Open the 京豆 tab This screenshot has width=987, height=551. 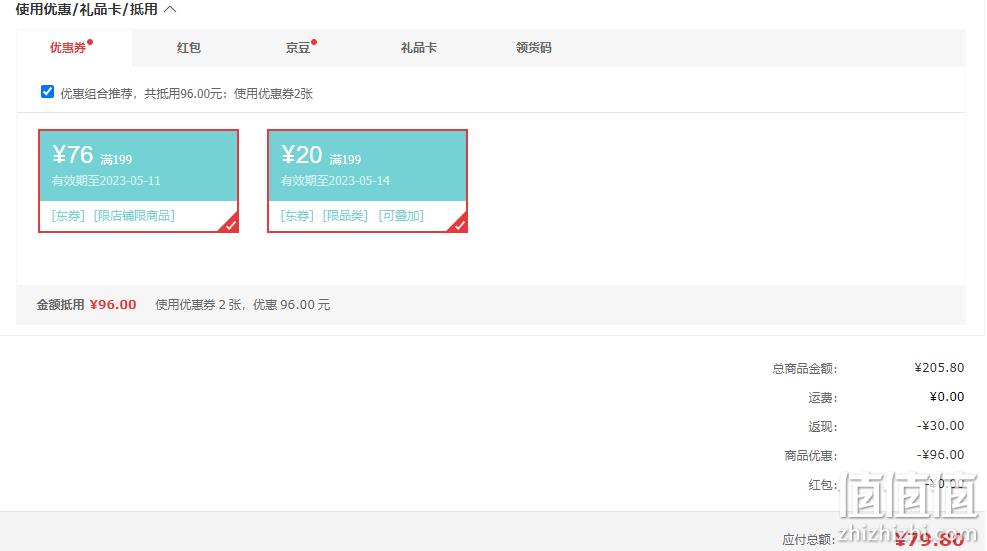[298, 48]
